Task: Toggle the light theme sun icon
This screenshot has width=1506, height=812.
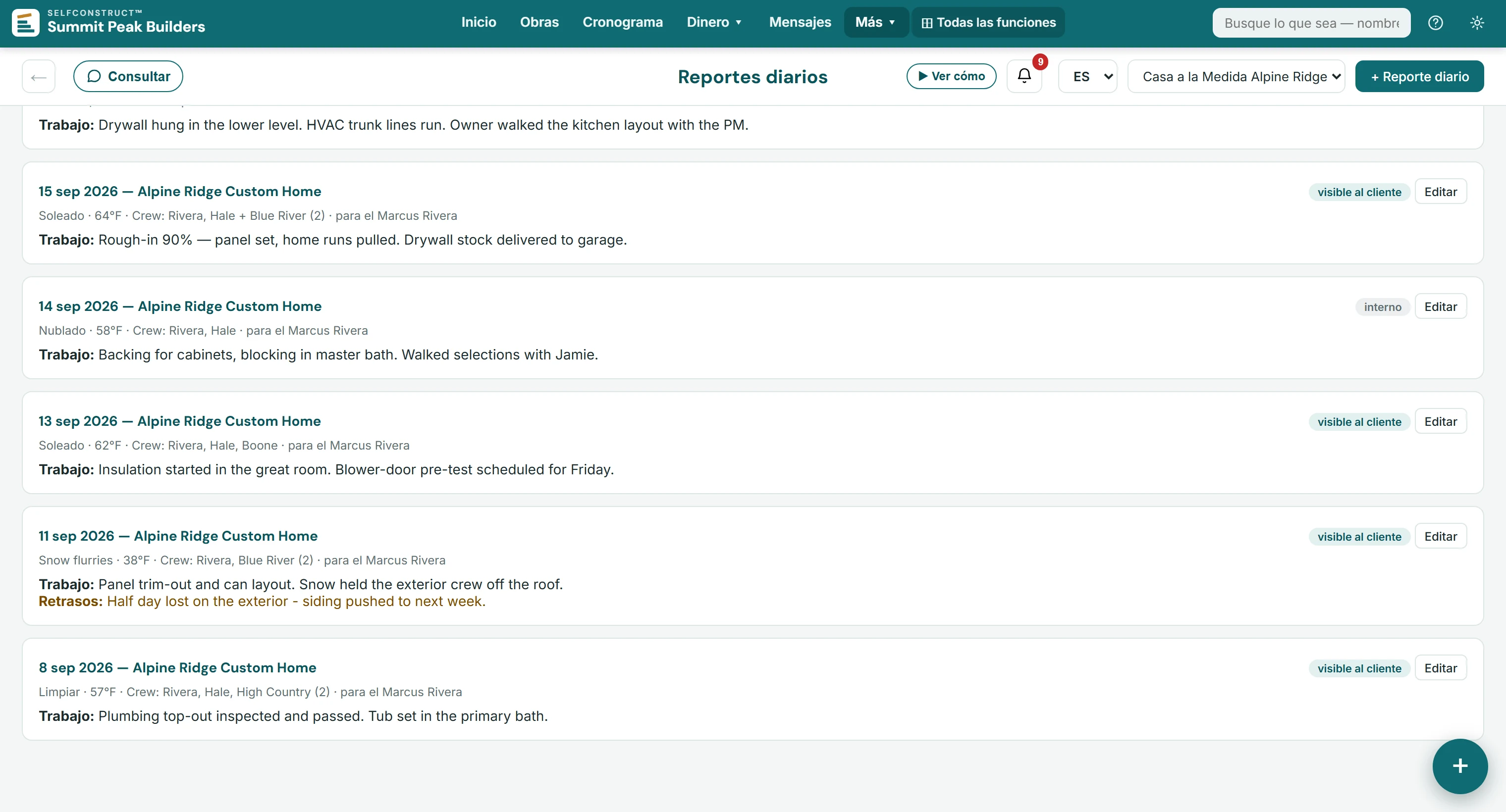Action: click(x=1477, y=23)
